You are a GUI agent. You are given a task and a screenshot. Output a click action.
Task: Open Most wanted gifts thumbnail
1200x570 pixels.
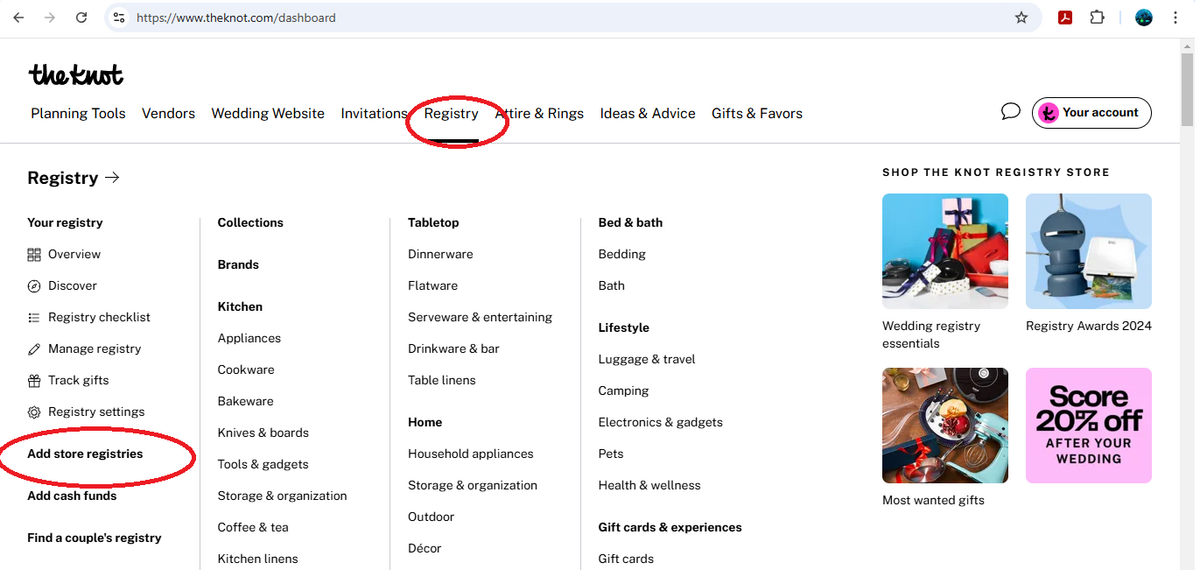point(945,425)
